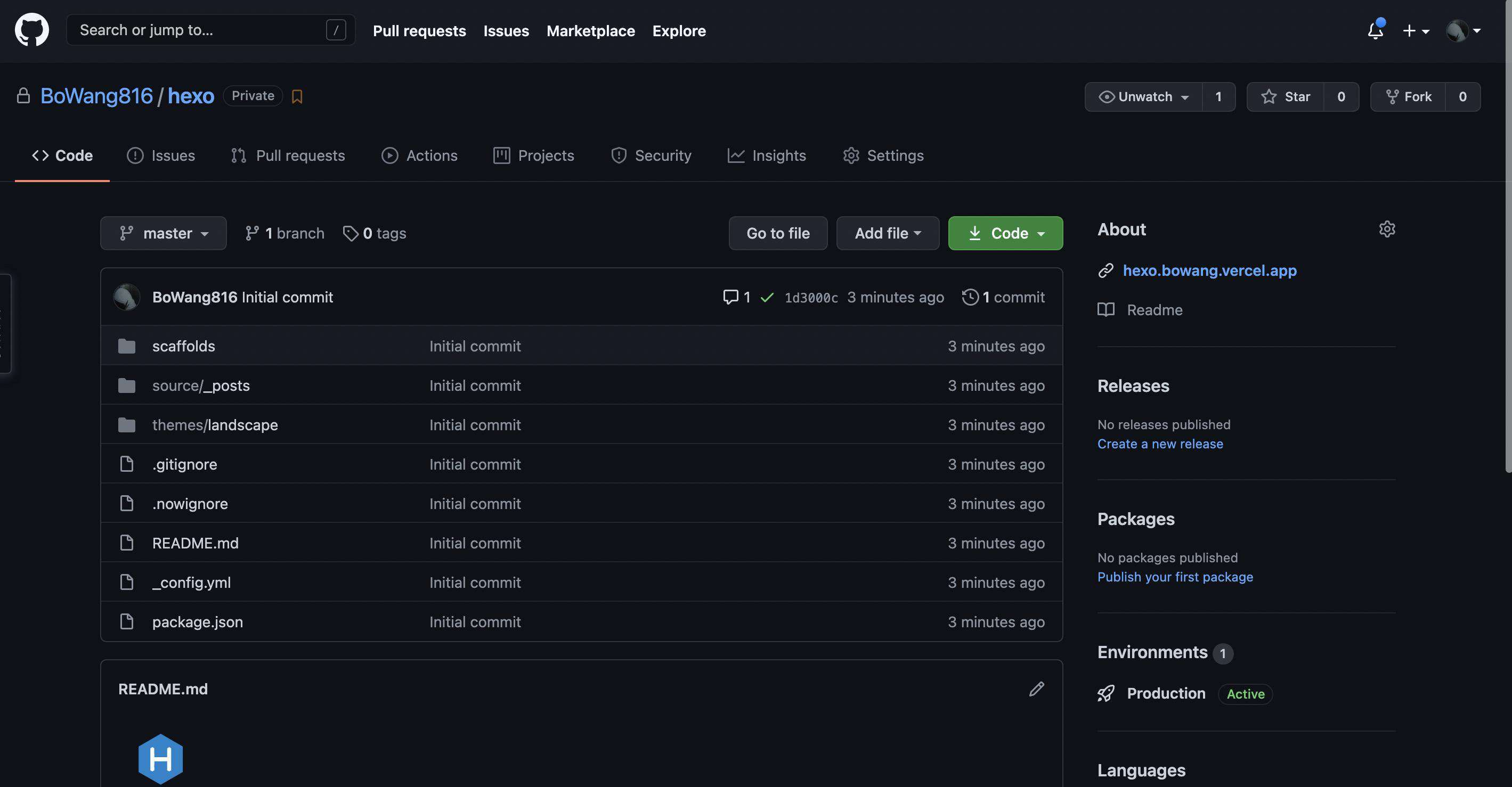
Task: Select the Code tab
Action: click(62, 155)
